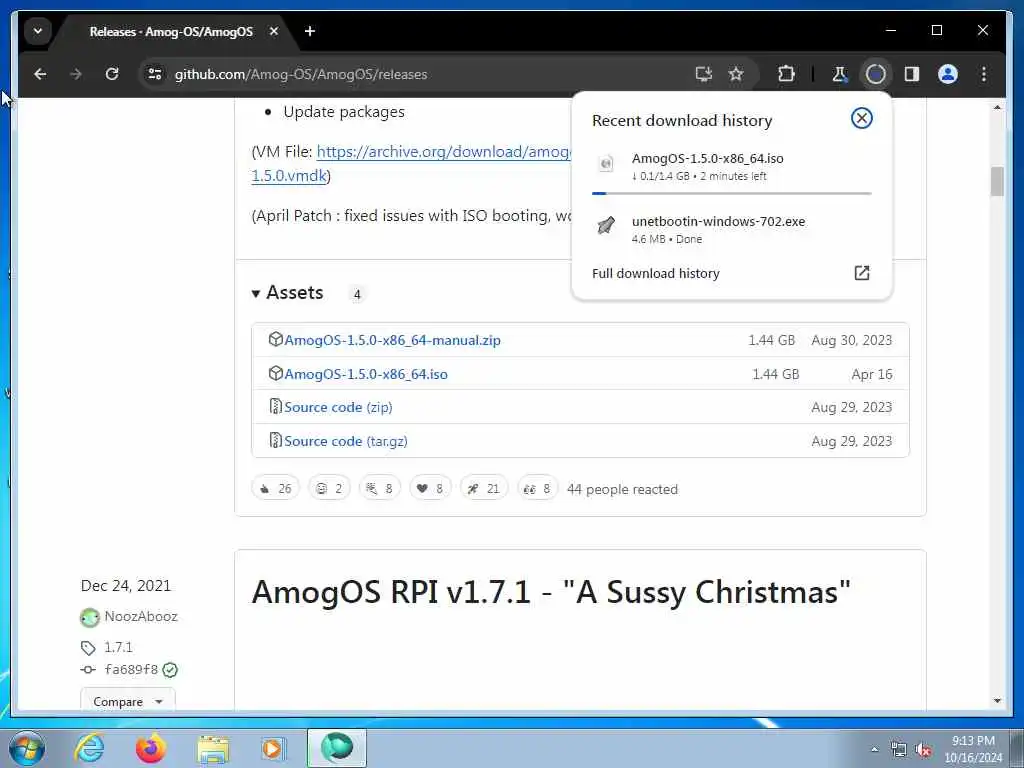Click the scrollbar down arrow
This screenshot has width=1024, height=768.
[997, 701]
